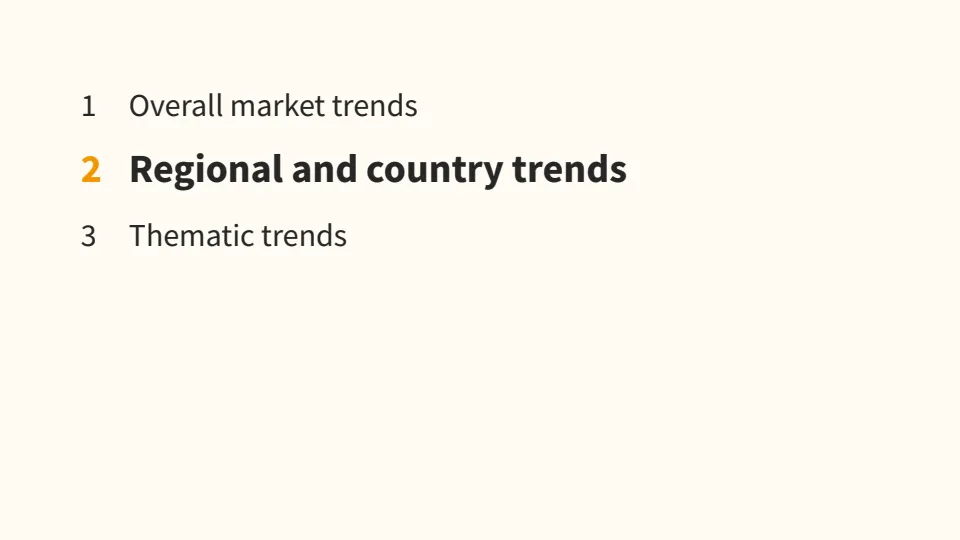Jump to the Thematic trends section

pos(238,236)
